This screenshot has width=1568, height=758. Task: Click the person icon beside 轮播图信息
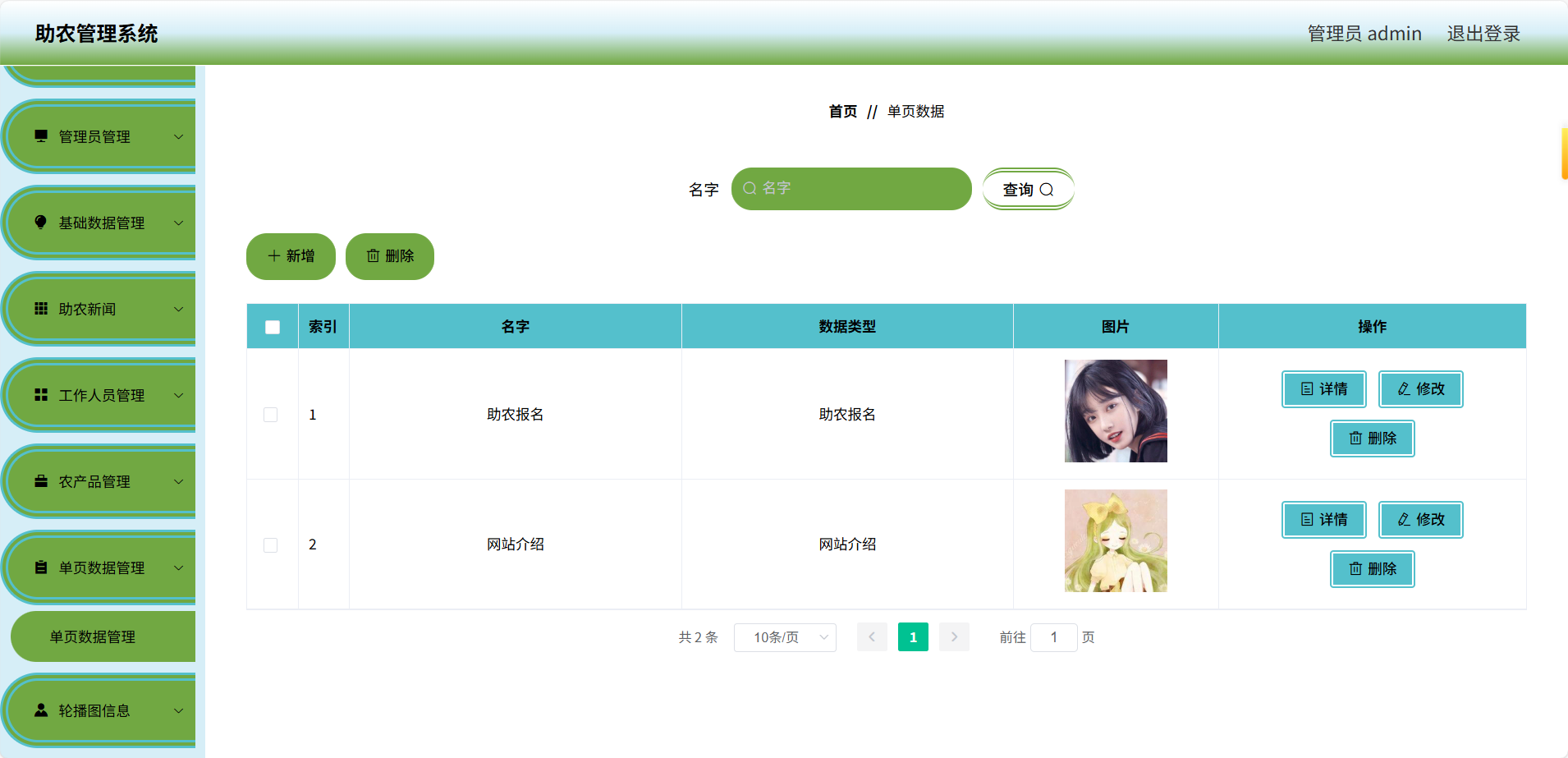point(41,710)
